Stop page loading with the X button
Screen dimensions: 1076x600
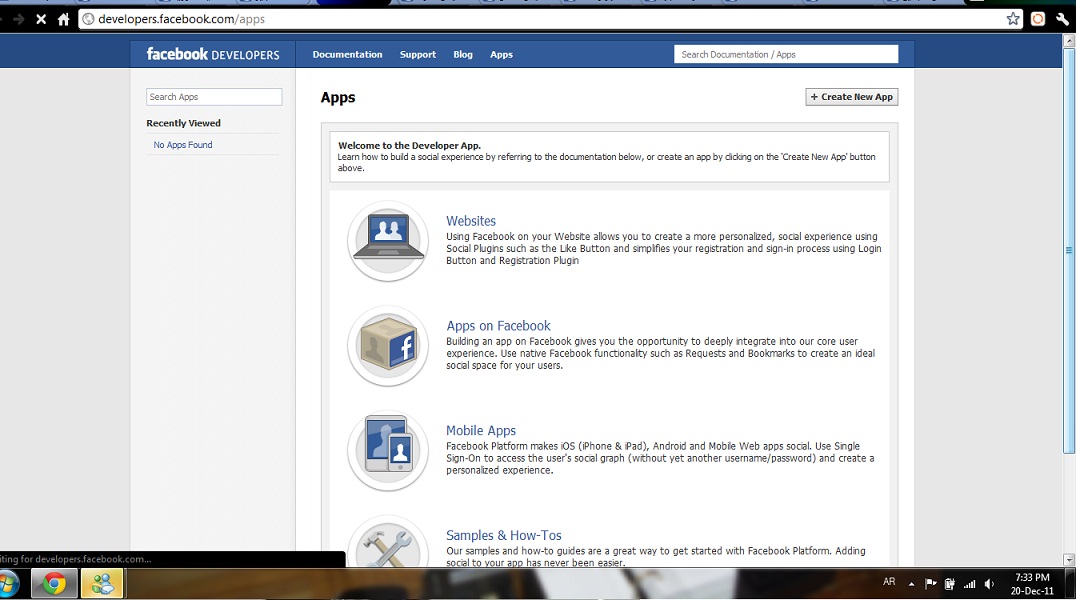pos(41,19)
